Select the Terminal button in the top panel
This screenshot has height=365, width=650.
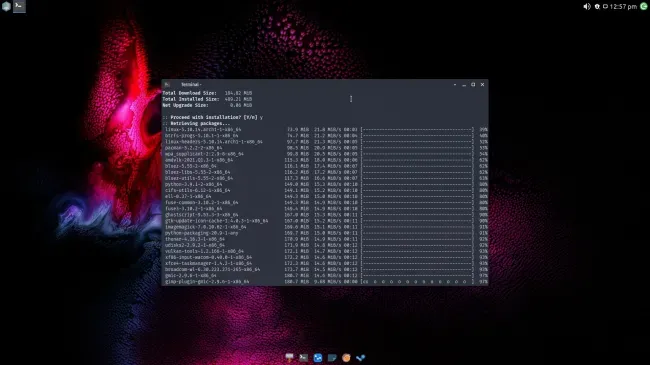[19, 6]
